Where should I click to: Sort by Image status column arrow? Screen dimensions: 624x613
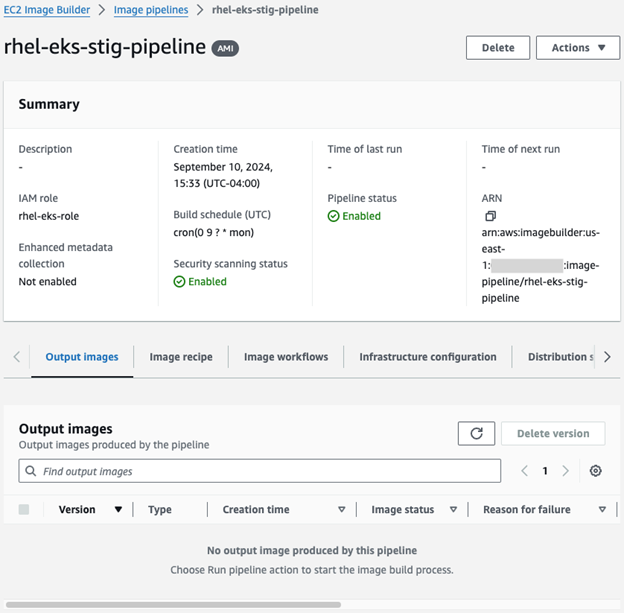[453, 509]
